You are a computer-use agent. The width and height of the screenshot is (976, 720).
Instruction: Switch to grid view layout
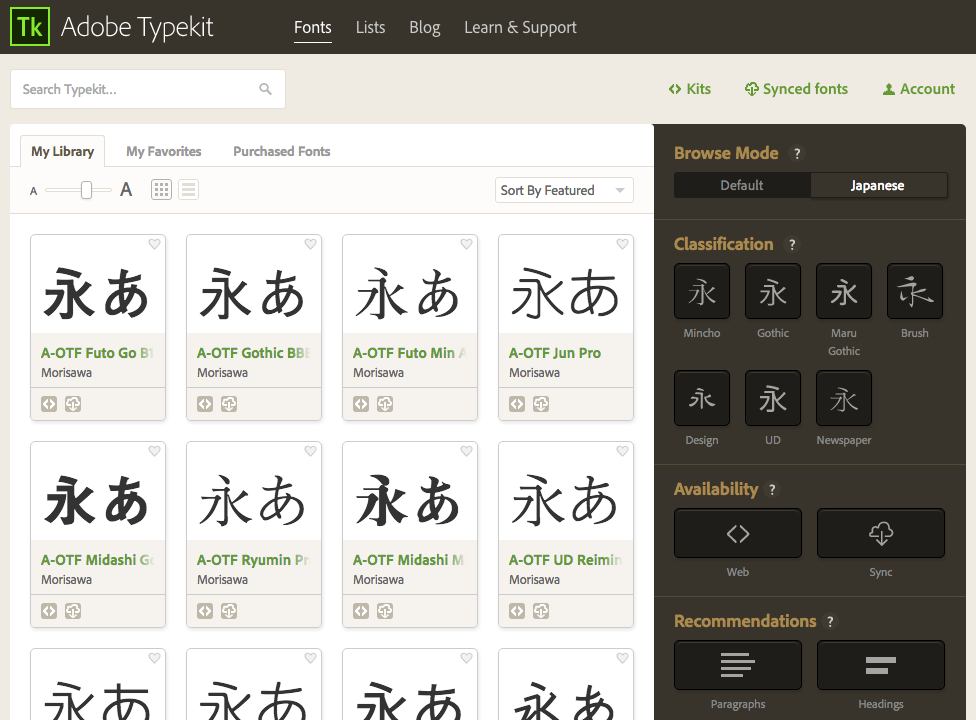coord(161,189)
